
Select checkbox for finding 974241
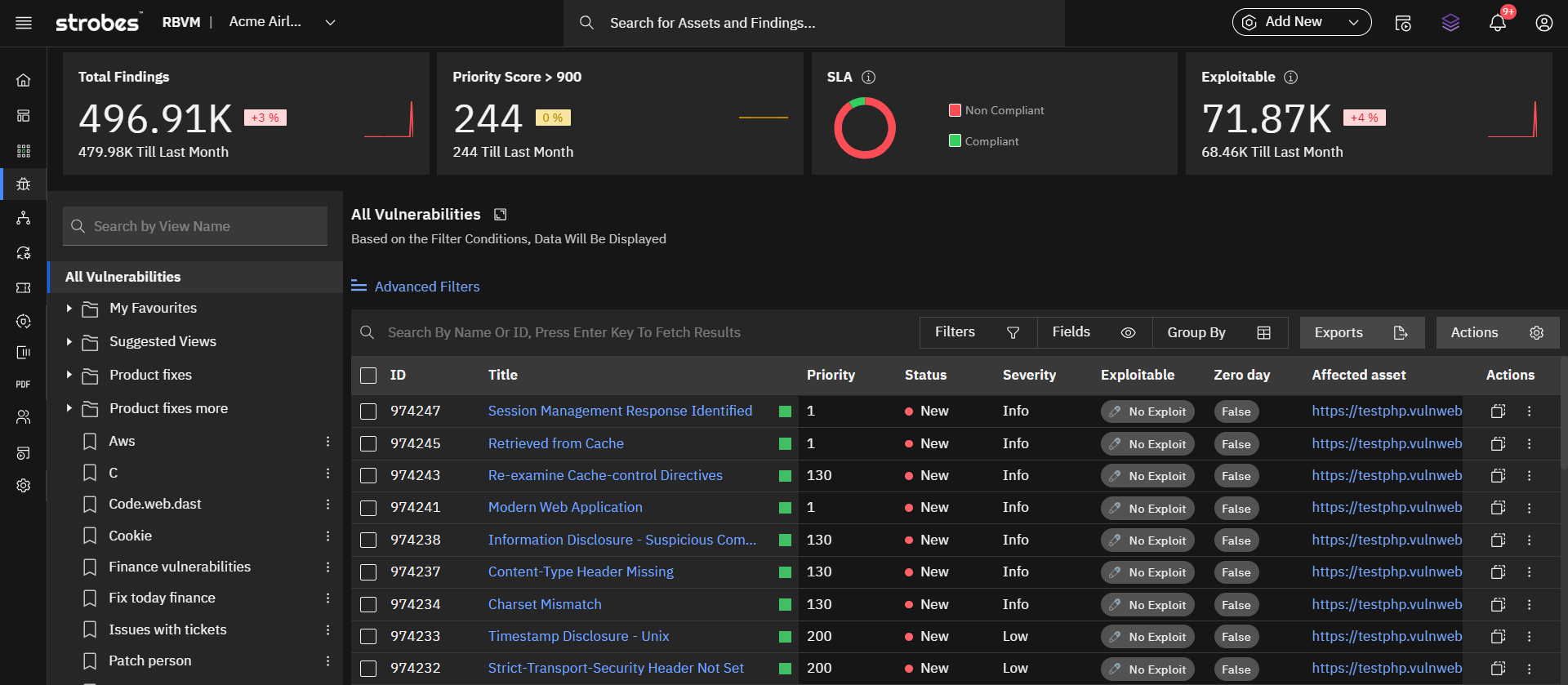coord(368,508)
